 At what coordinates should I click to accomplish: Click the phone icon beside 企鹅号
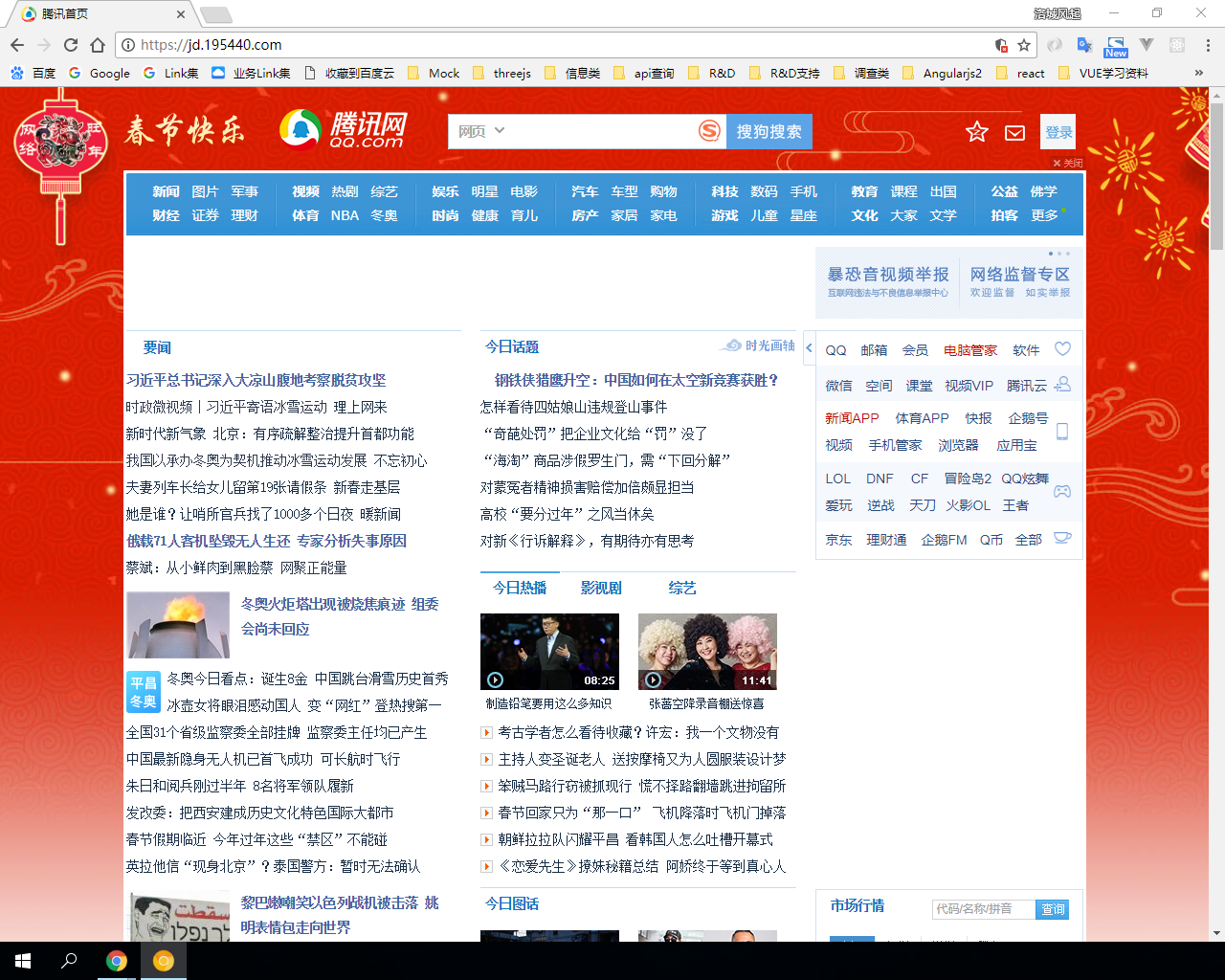pyautogui.click(x=1062, y=432)
